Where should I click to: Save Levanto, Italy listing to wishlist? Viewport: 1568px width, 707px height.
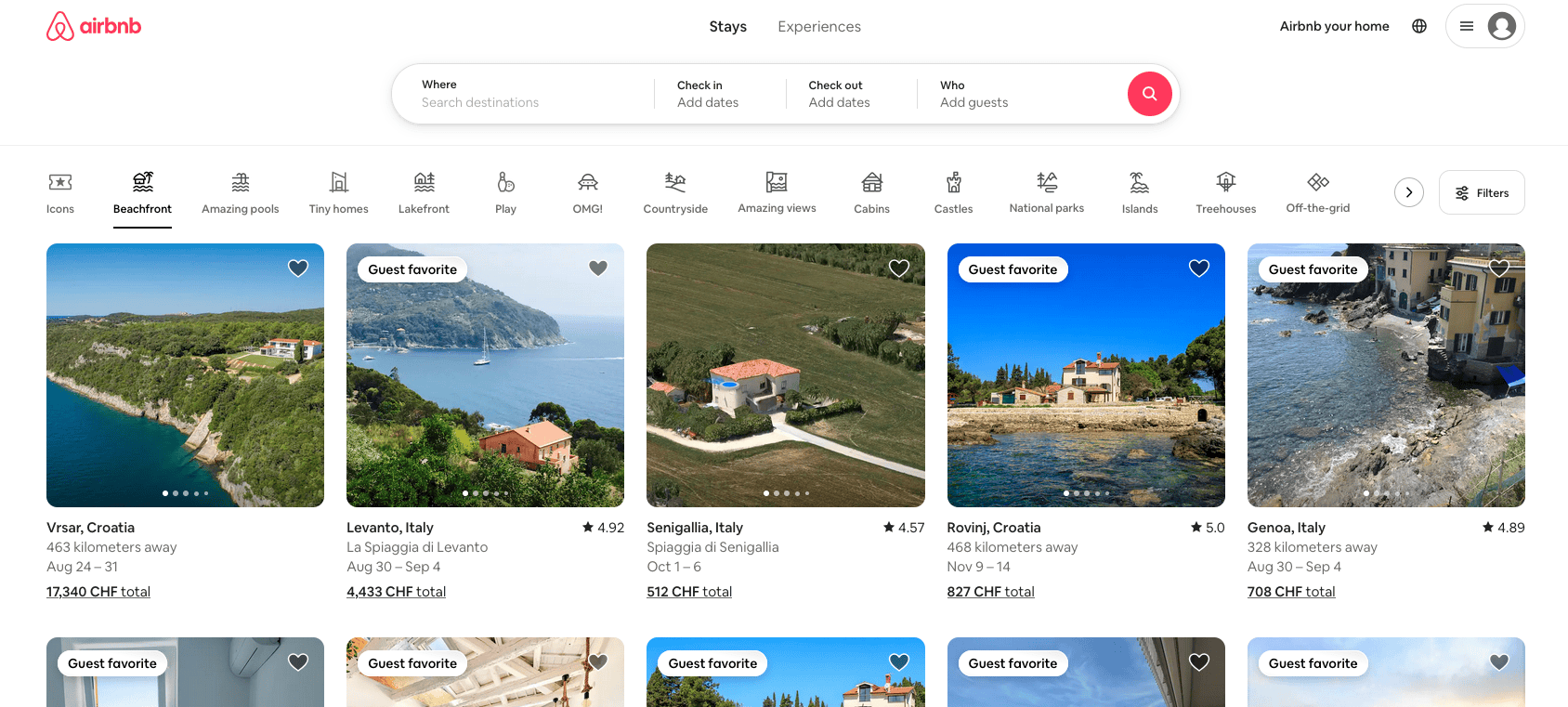point(598,268)
